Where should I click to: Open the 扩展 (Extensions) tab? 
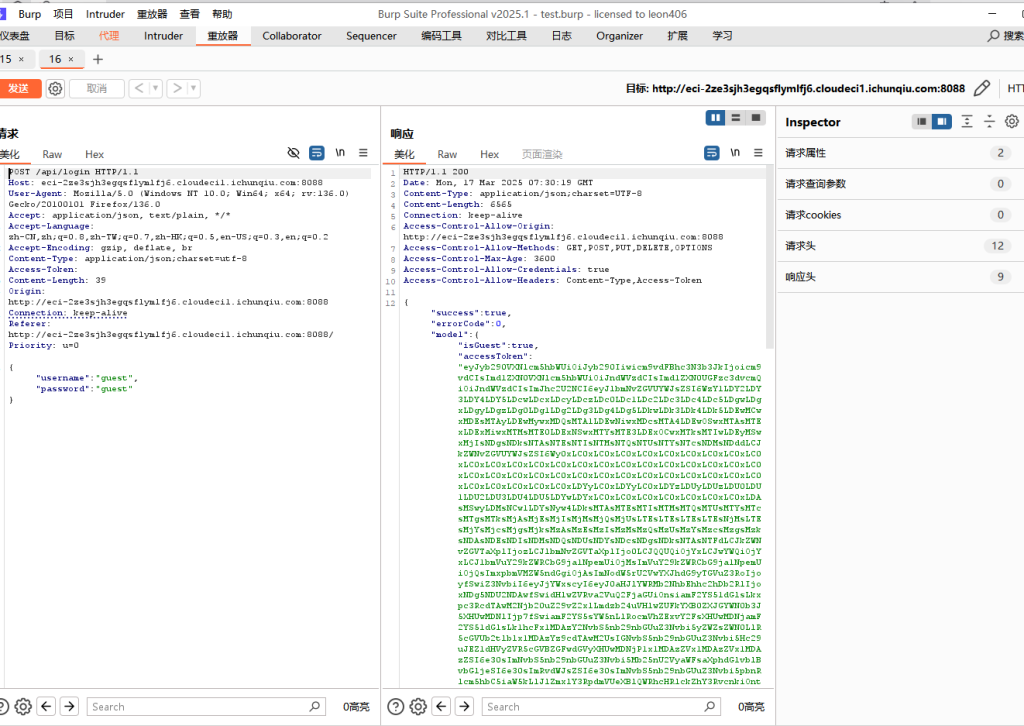coord(677,36)
